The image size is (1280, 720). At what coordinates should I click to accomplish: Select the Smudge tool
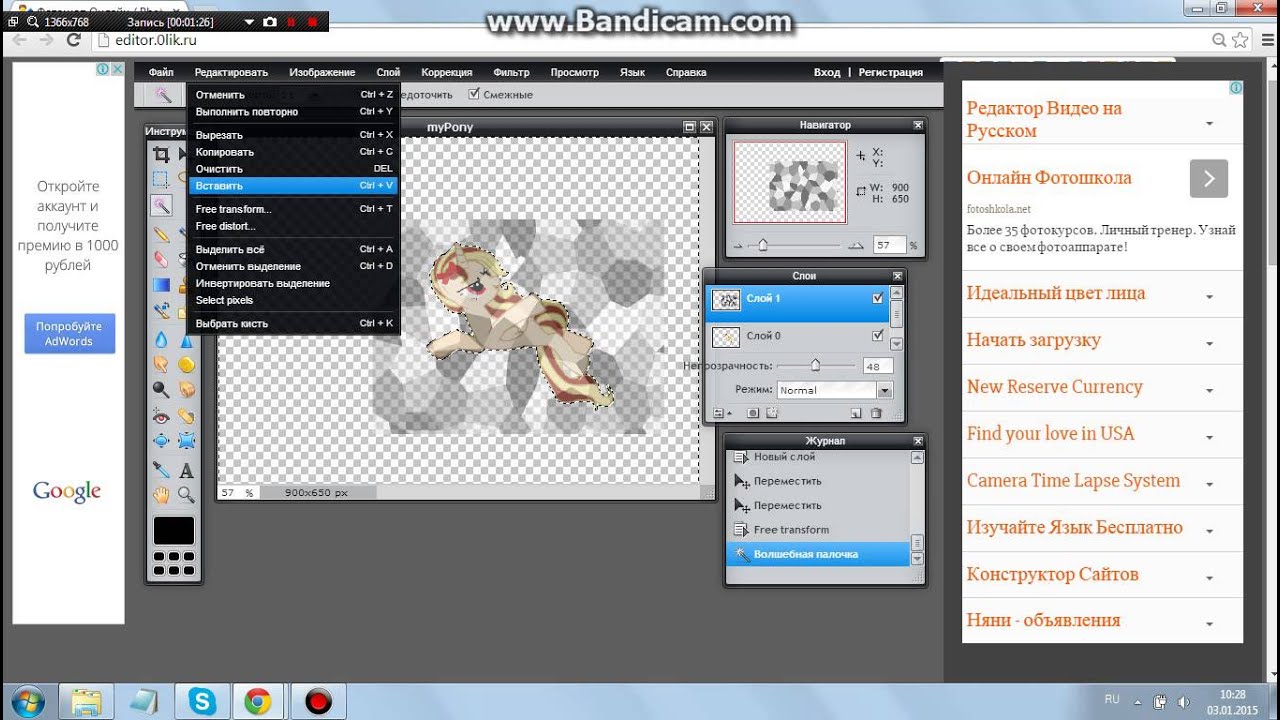[x=161, y=364]
